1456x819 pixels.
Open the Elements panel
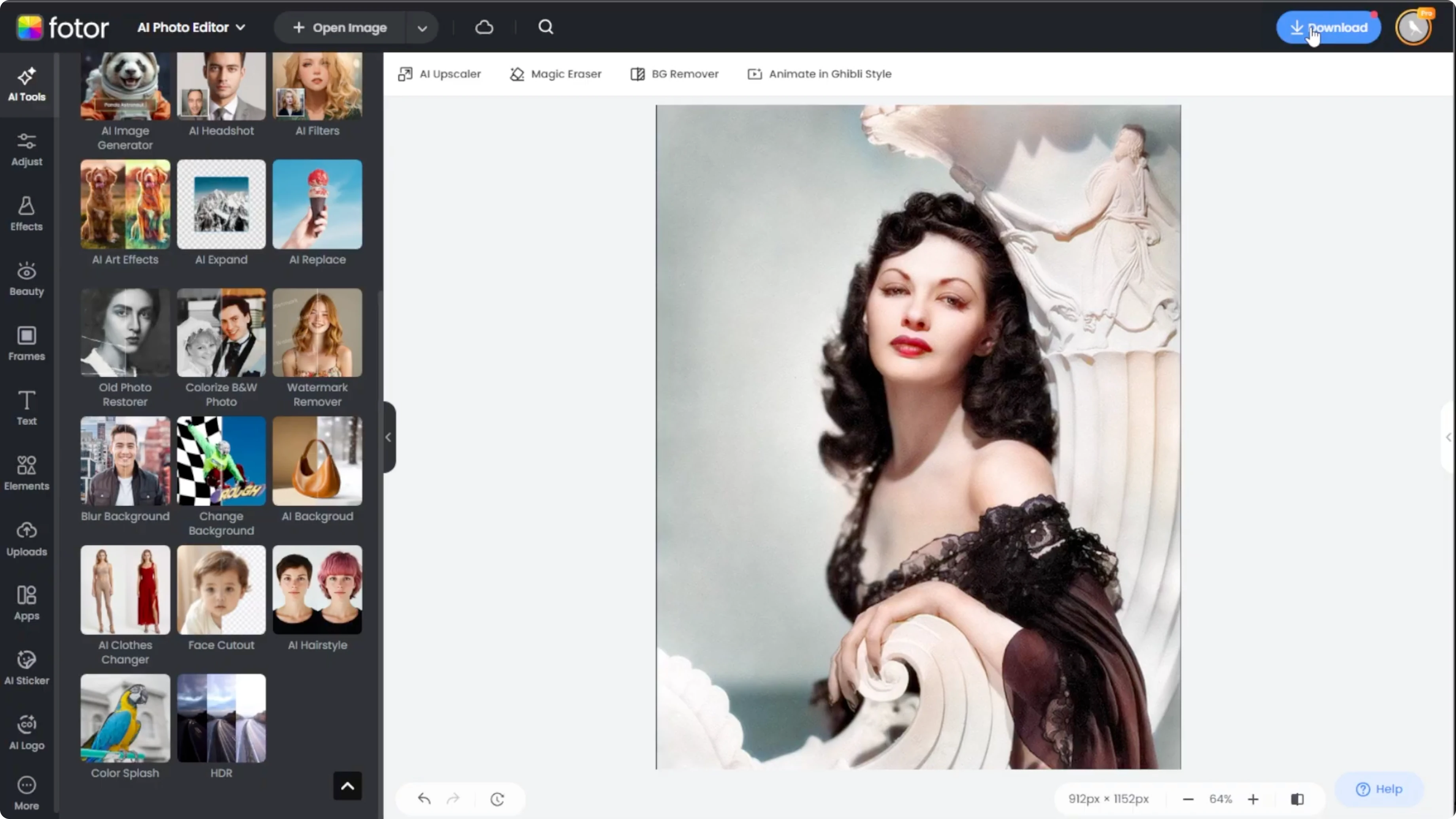click(x=27, y=474)
